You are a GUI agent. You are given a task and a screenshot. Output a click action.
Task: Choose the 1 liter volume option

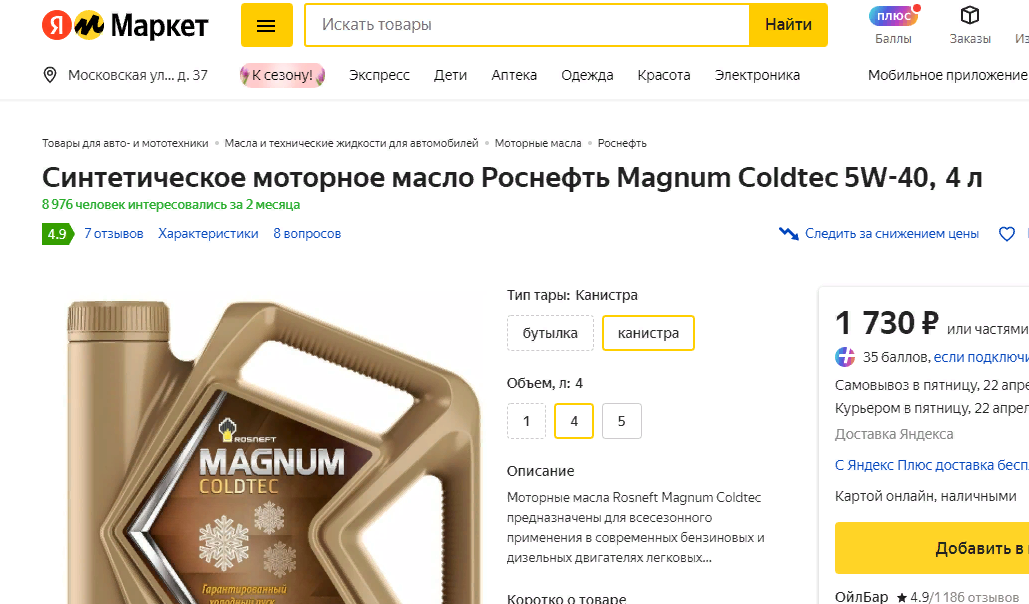(x=526, y=421)
